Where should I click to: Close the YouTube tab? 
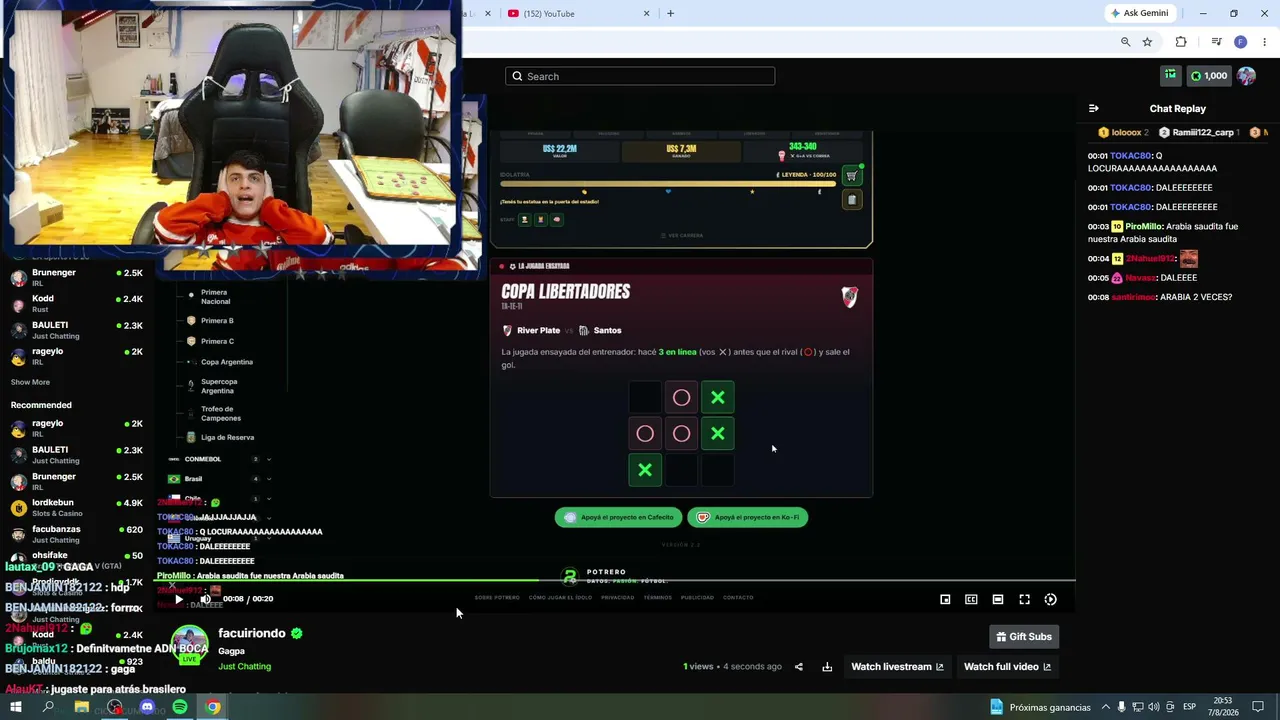click(646, 13)
